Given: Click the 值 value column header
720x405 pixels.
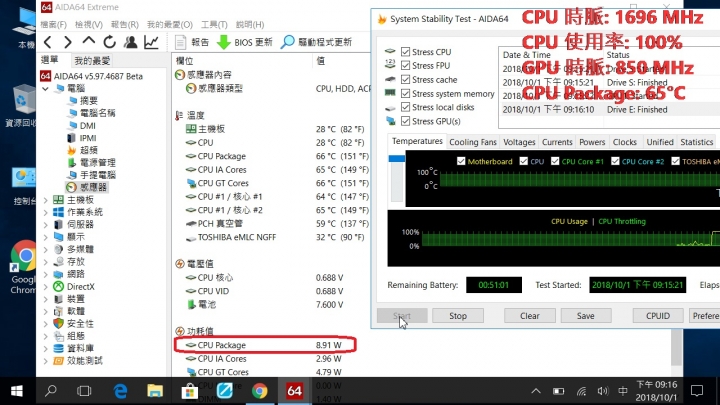Looking at the screenshot, I should click(x=321, y=60).
